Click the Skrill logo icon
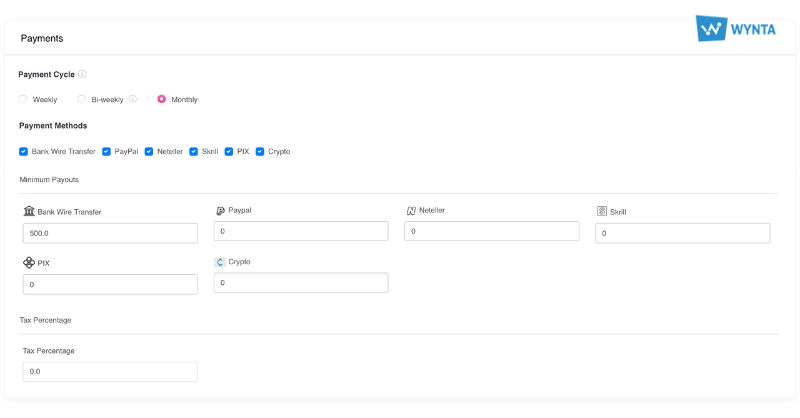Screen dimensions: 800x418 [x=602, y=211]
